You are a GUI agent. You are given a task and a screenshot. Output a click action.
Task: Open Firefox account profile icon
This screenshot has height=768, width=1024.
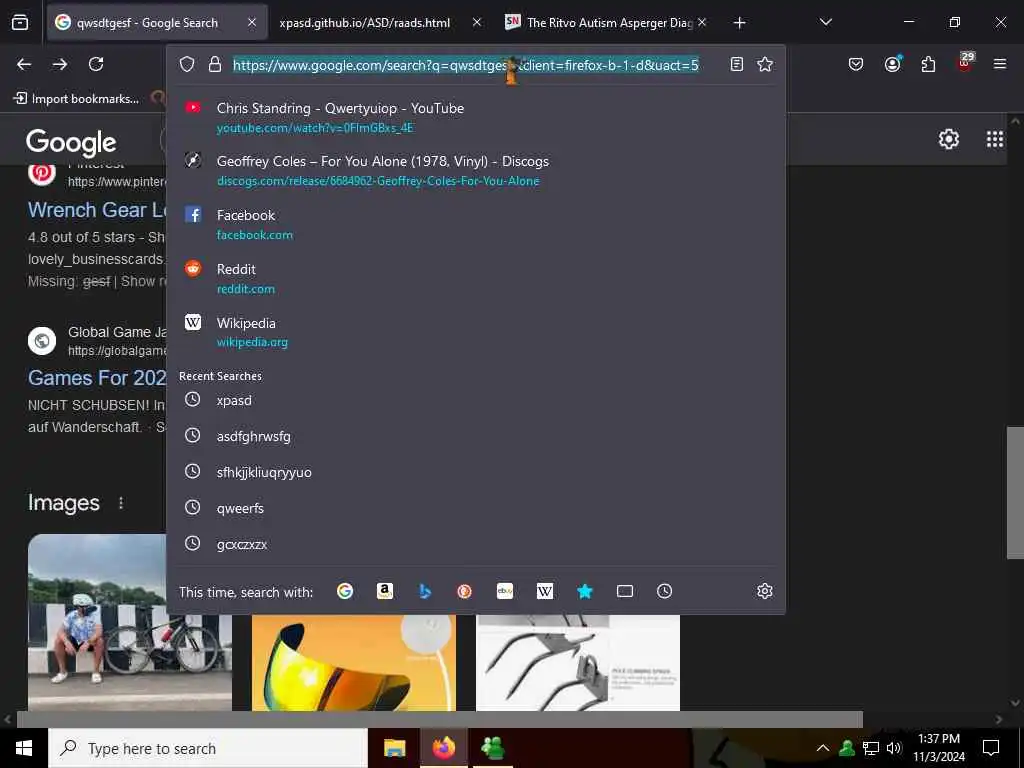892,64
